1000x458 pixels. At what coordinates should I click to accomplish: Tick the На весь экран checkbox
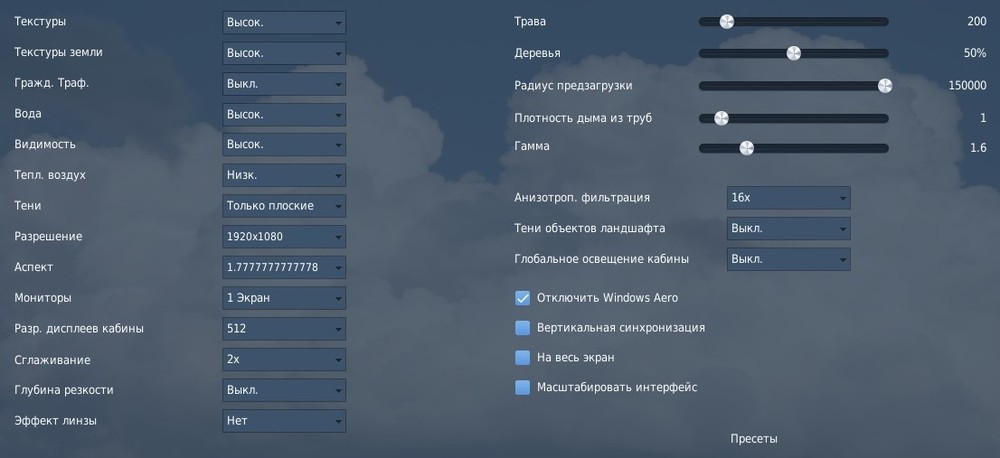(x=522, y=358)
